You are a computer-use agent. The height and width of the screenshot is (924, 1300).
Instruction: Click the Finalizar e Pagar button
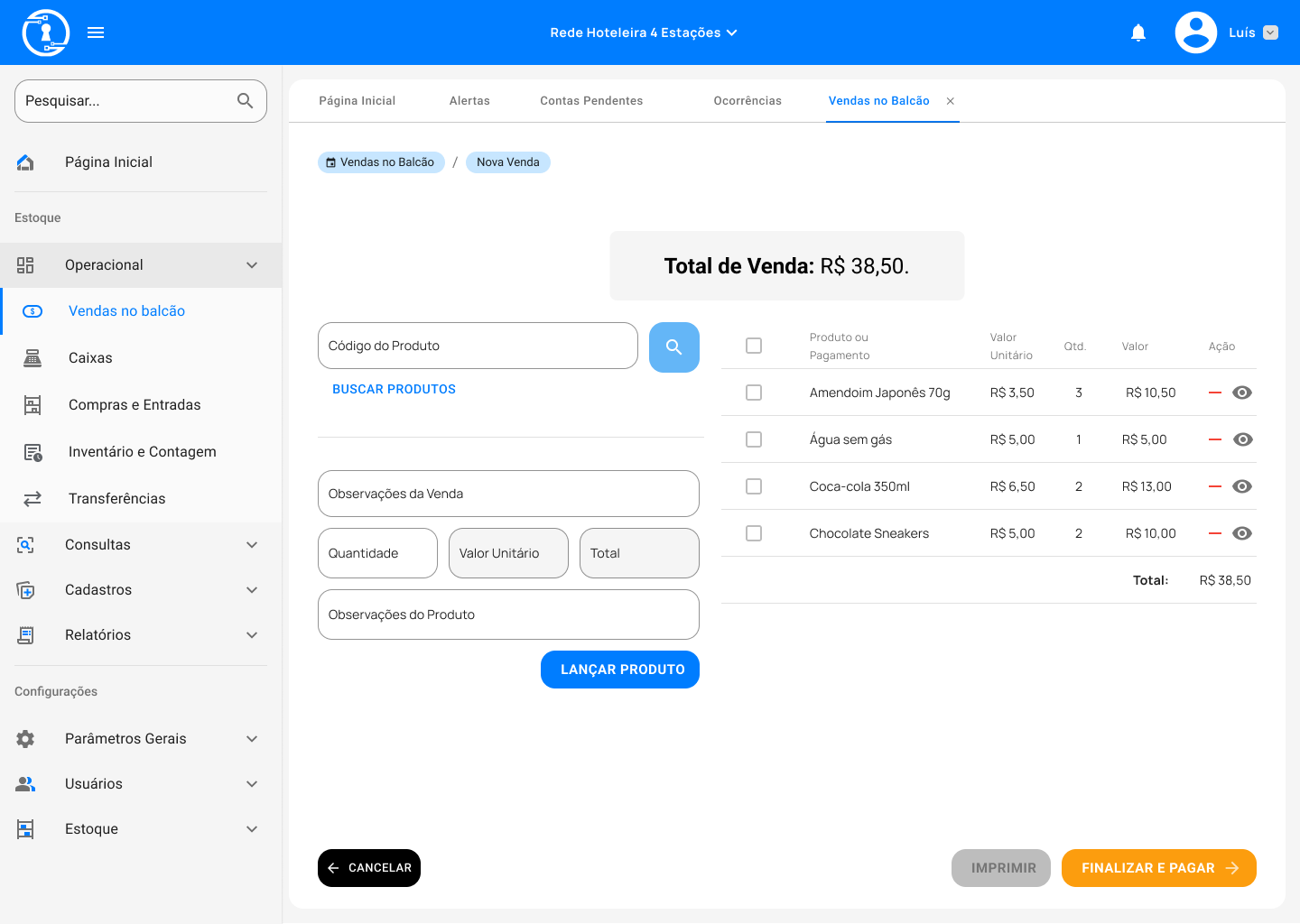(x=1158, y=868)
